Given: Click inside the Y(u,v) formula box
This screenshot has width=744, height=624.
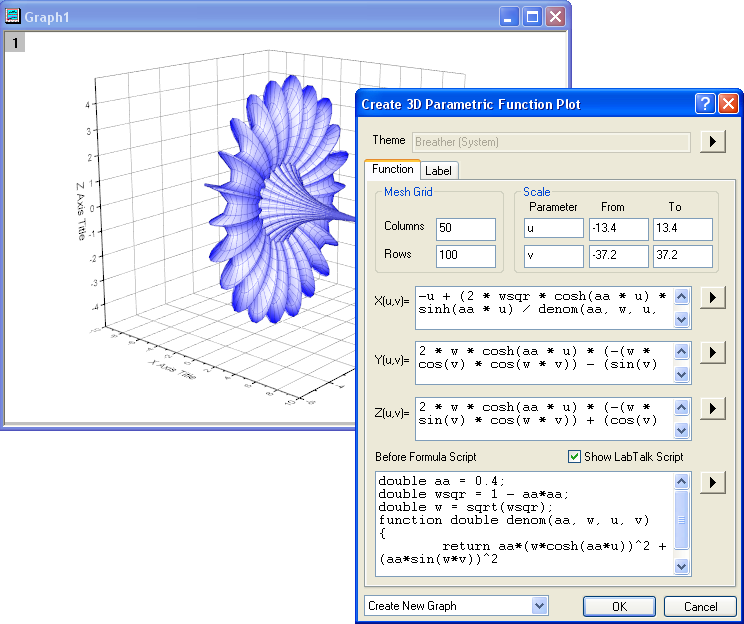Looking at the screenshot, I should point(545,363).
